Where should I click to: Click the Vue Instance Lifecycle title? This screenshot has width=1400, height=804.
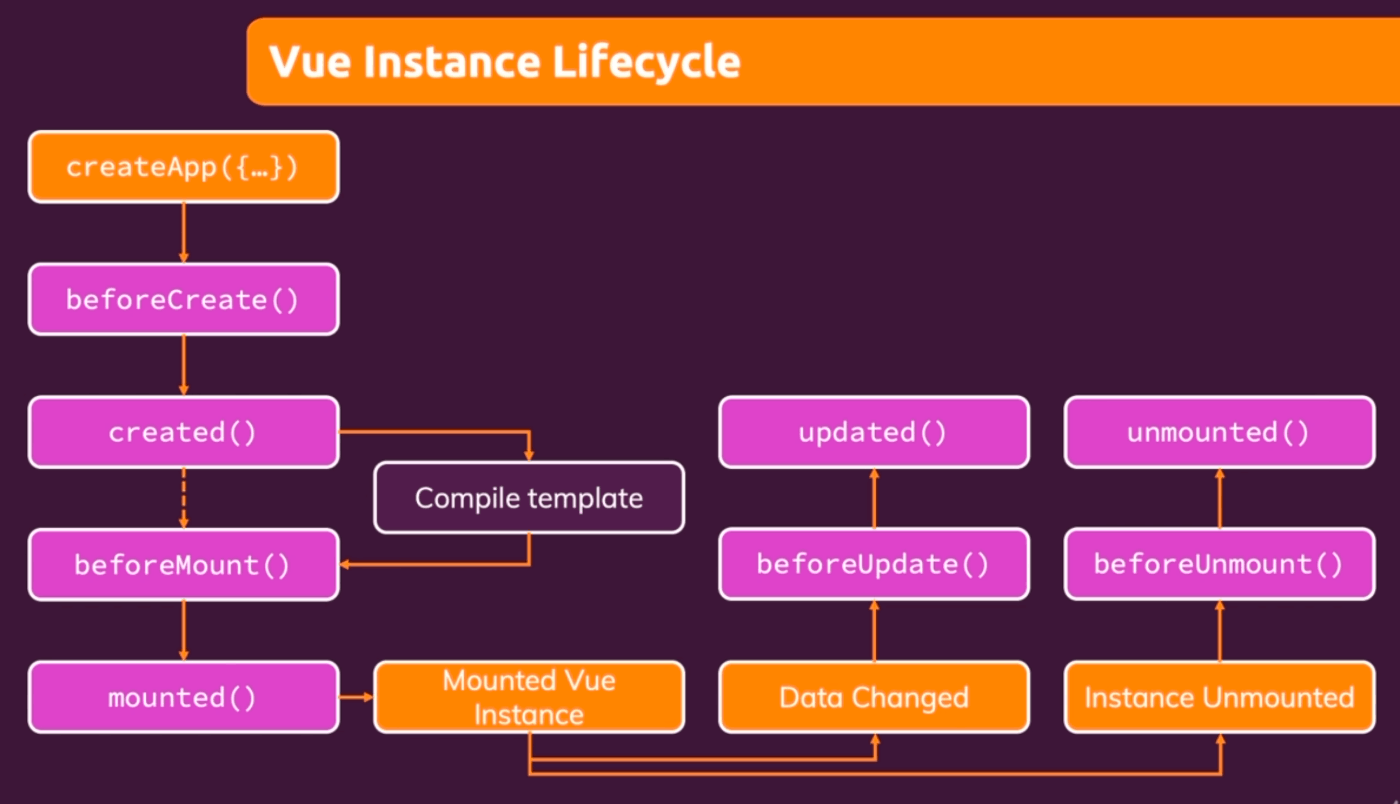505,62
